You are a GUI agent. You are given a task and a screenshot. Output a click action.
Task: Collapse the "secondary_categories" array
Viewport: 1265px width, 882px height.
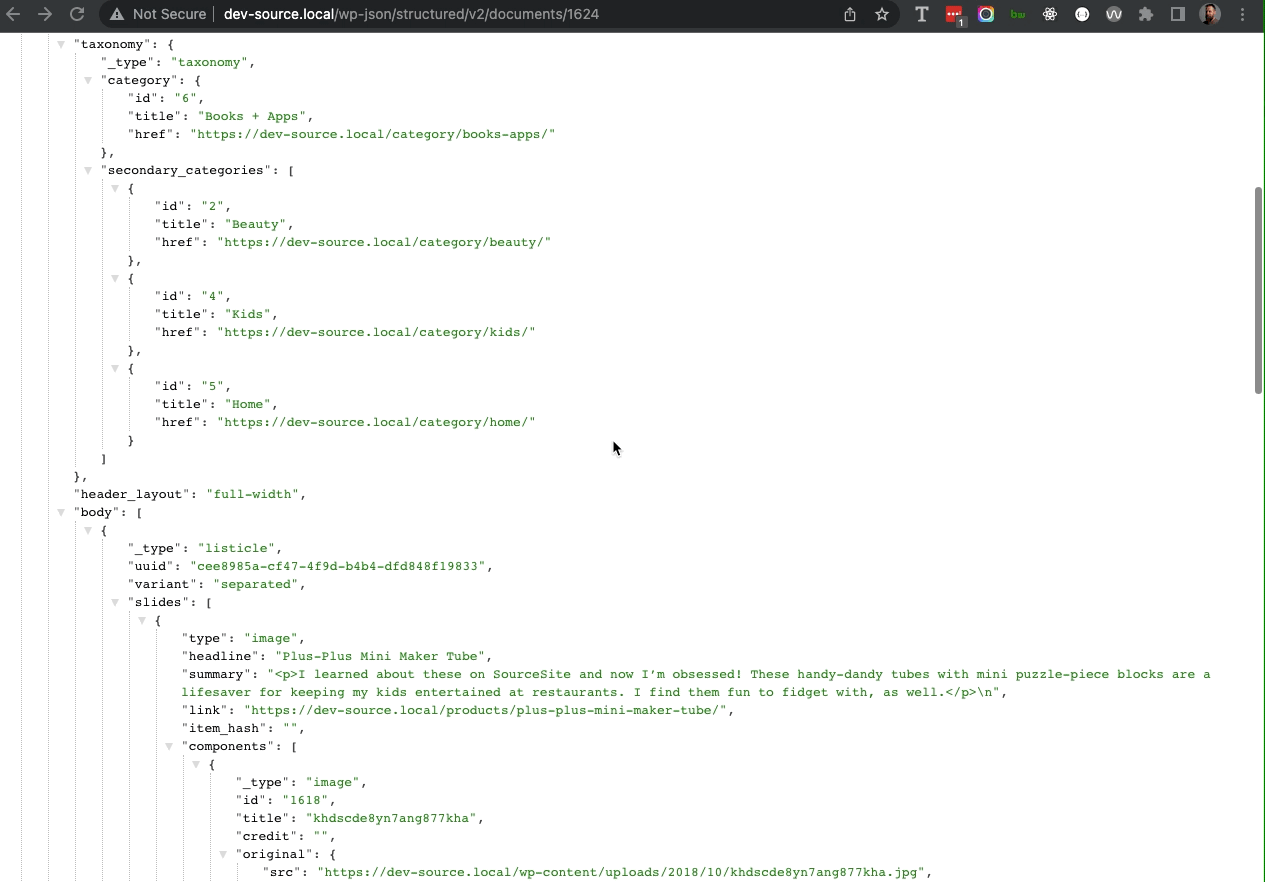pos(88,170)
